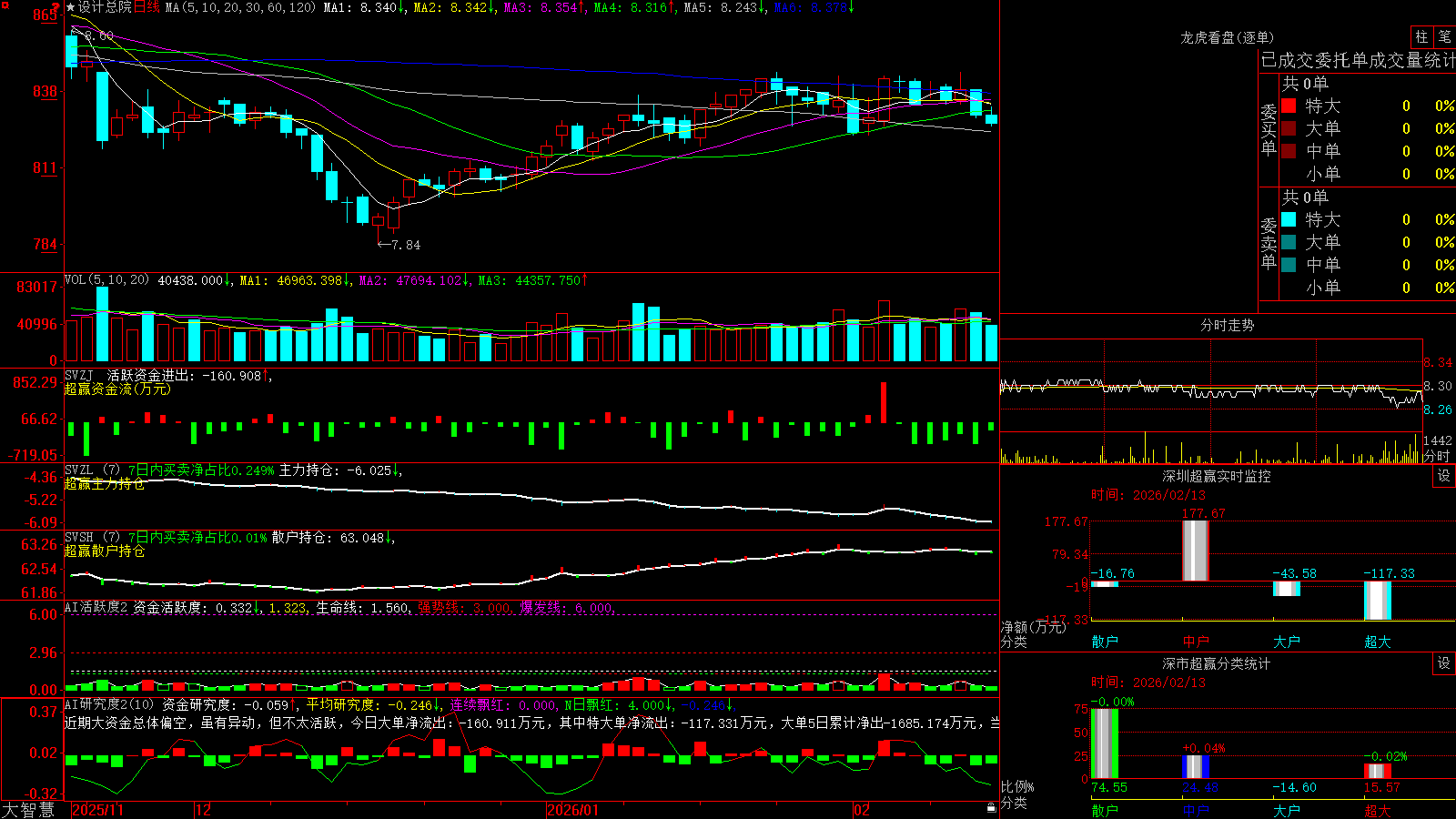Switch to 笔 tick display mode
The width and height of the screenshot is (1456, 819).
(x=1444, y=36)
